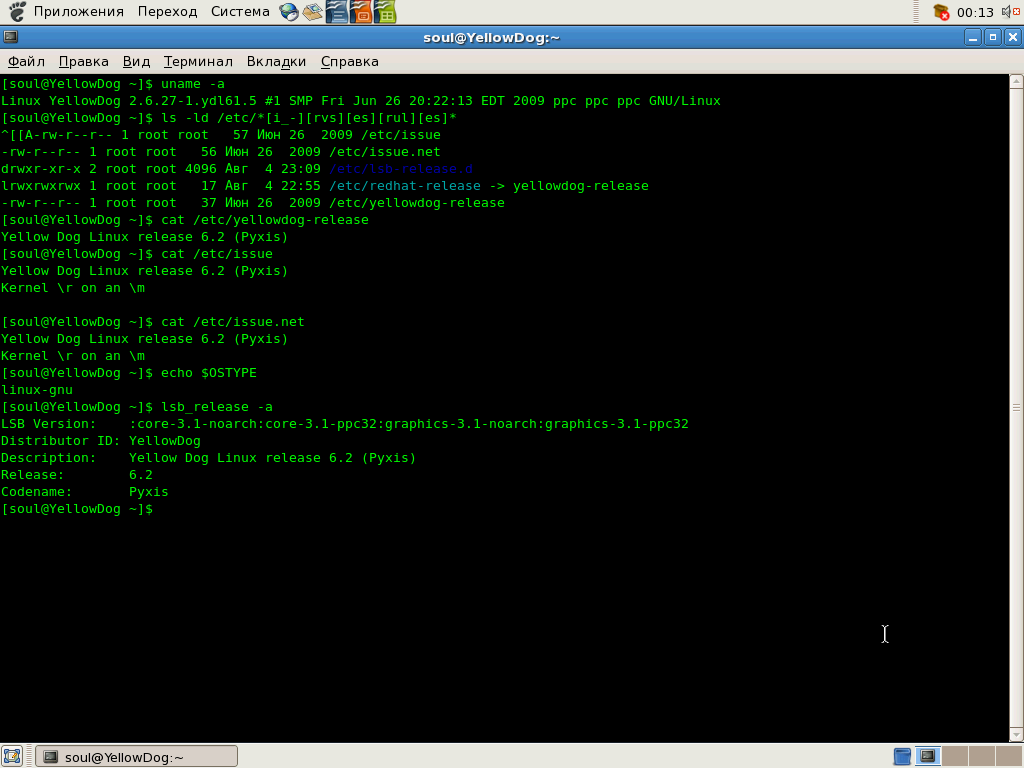1024x768 pixels.
Task: Launch OpenOffice Calc from the panel
Action: (385, 12)
